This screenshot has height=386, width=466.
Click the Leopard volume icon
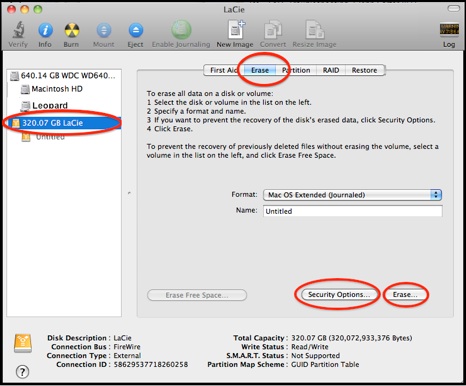pyautogui.click(x=25, y=106)
